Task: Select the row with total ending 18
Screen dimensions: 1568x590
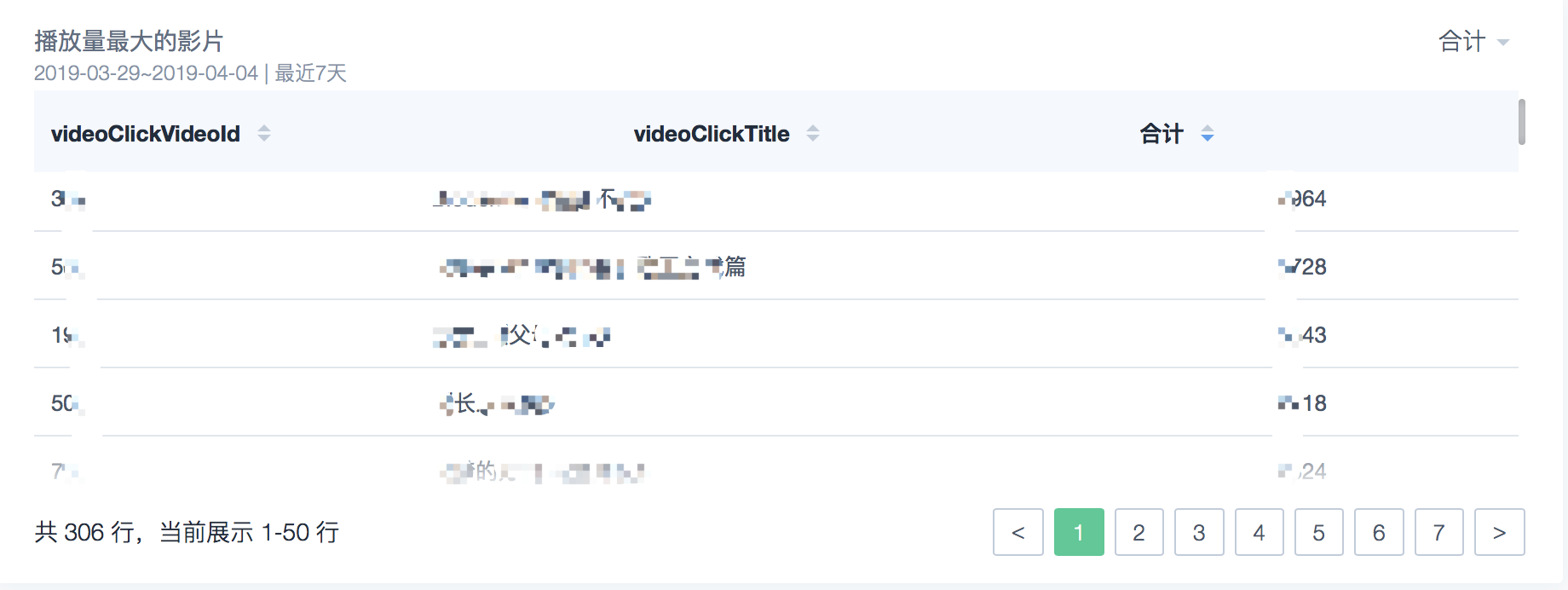Action: (x=776, y=402)
